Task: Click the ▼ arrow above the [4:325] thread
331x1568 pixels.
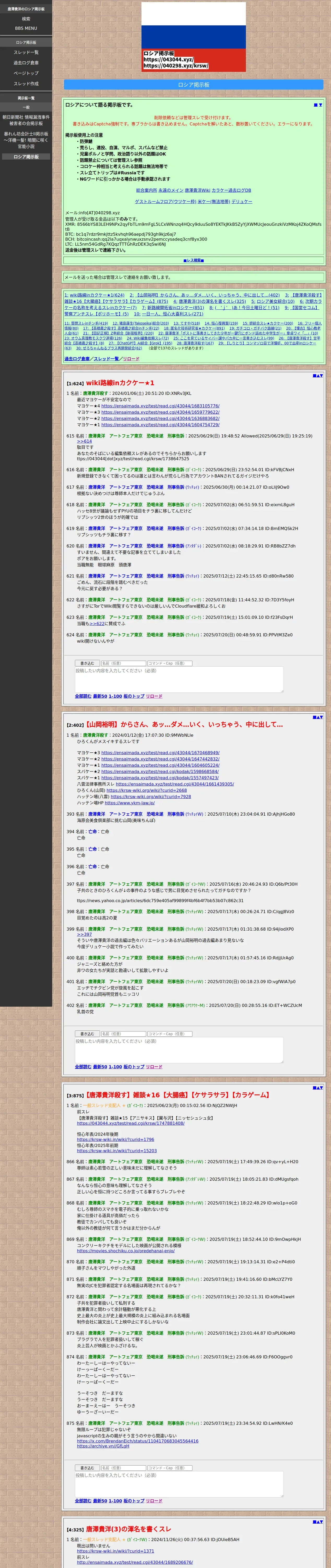Action: [321, 1522]
